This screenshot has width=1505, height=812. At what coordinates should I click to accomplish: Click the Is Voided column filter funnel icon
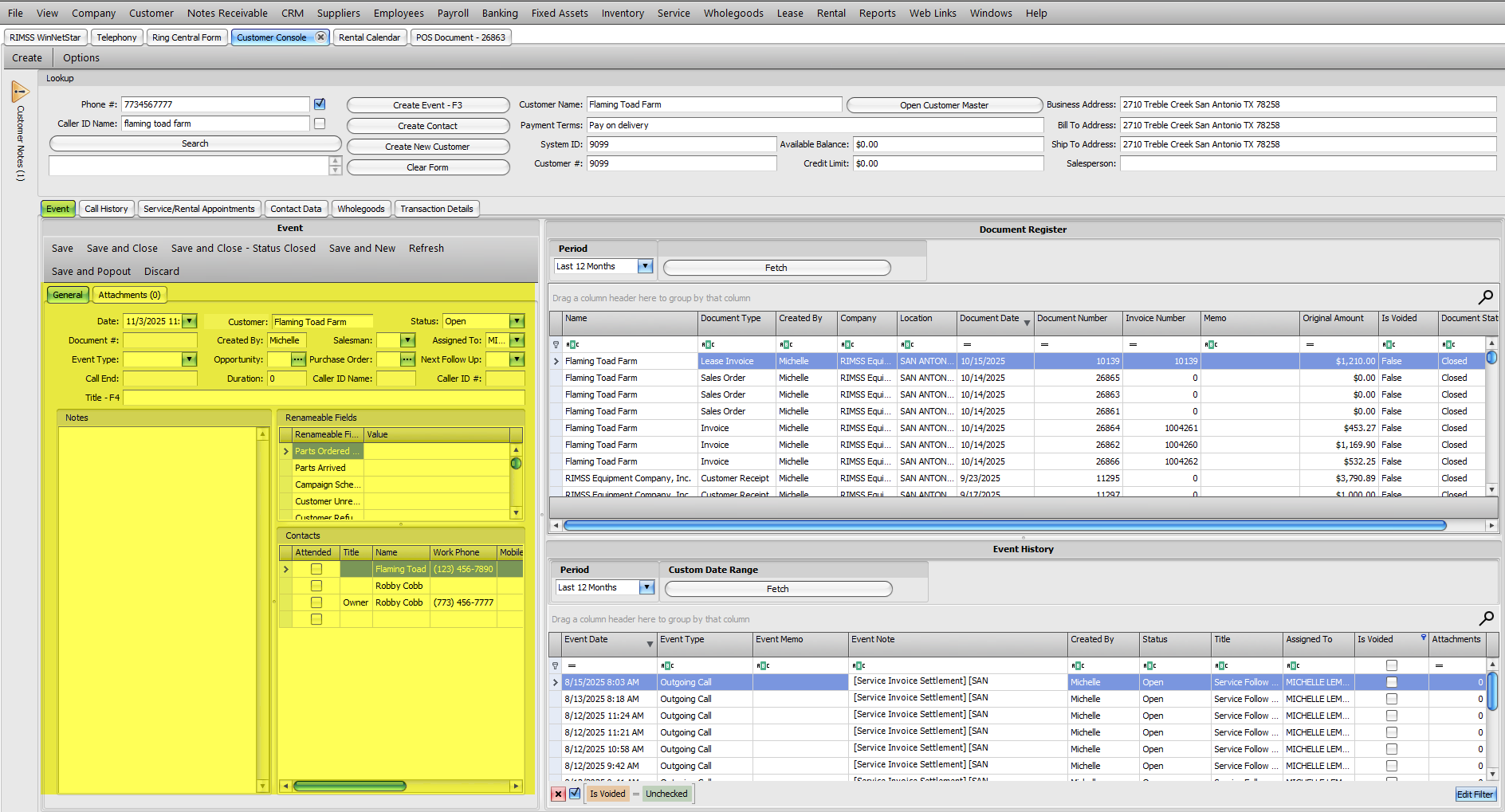(x=1424, y=637)
